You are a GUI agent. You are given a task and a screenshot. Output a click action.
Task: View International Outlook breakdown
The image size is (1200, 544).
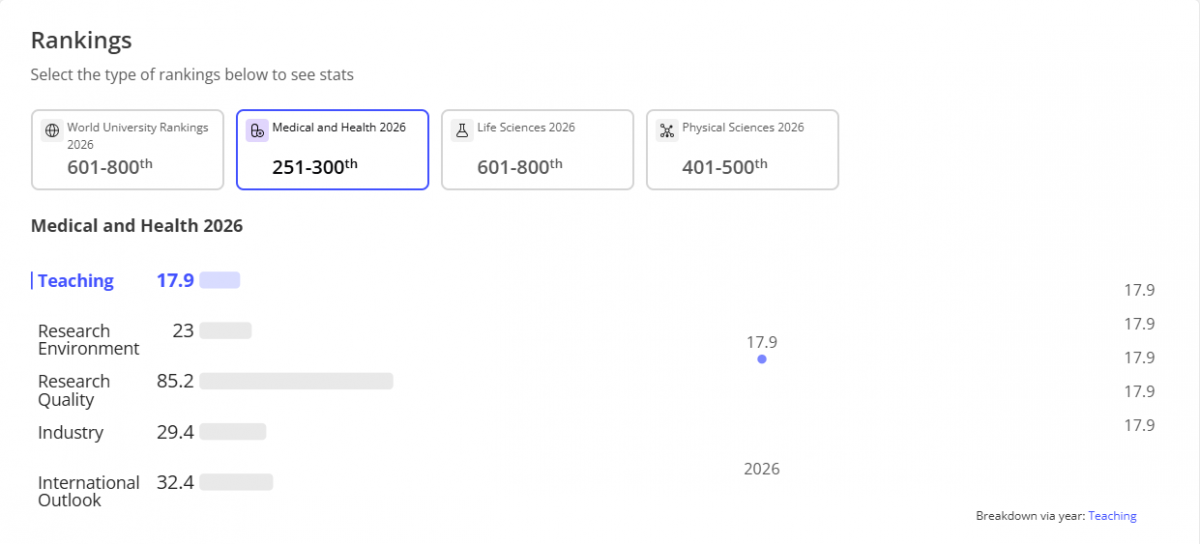point(88,491)
